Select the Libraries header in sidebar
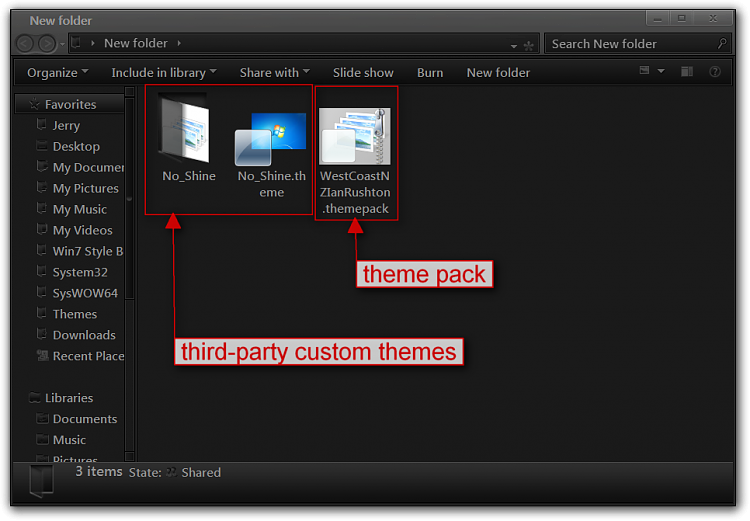 click(x=69, y=398)
